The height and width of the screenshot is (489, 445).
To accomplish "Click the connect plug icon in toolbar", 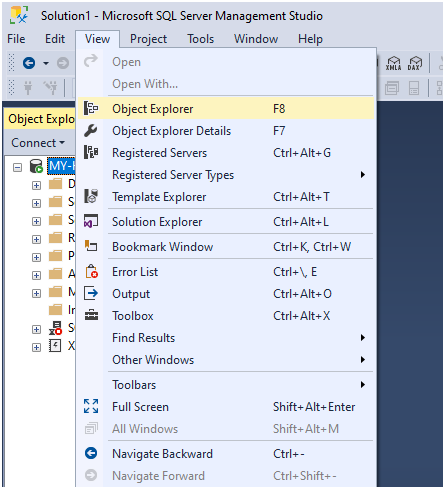I will click(x=28, y=88).
